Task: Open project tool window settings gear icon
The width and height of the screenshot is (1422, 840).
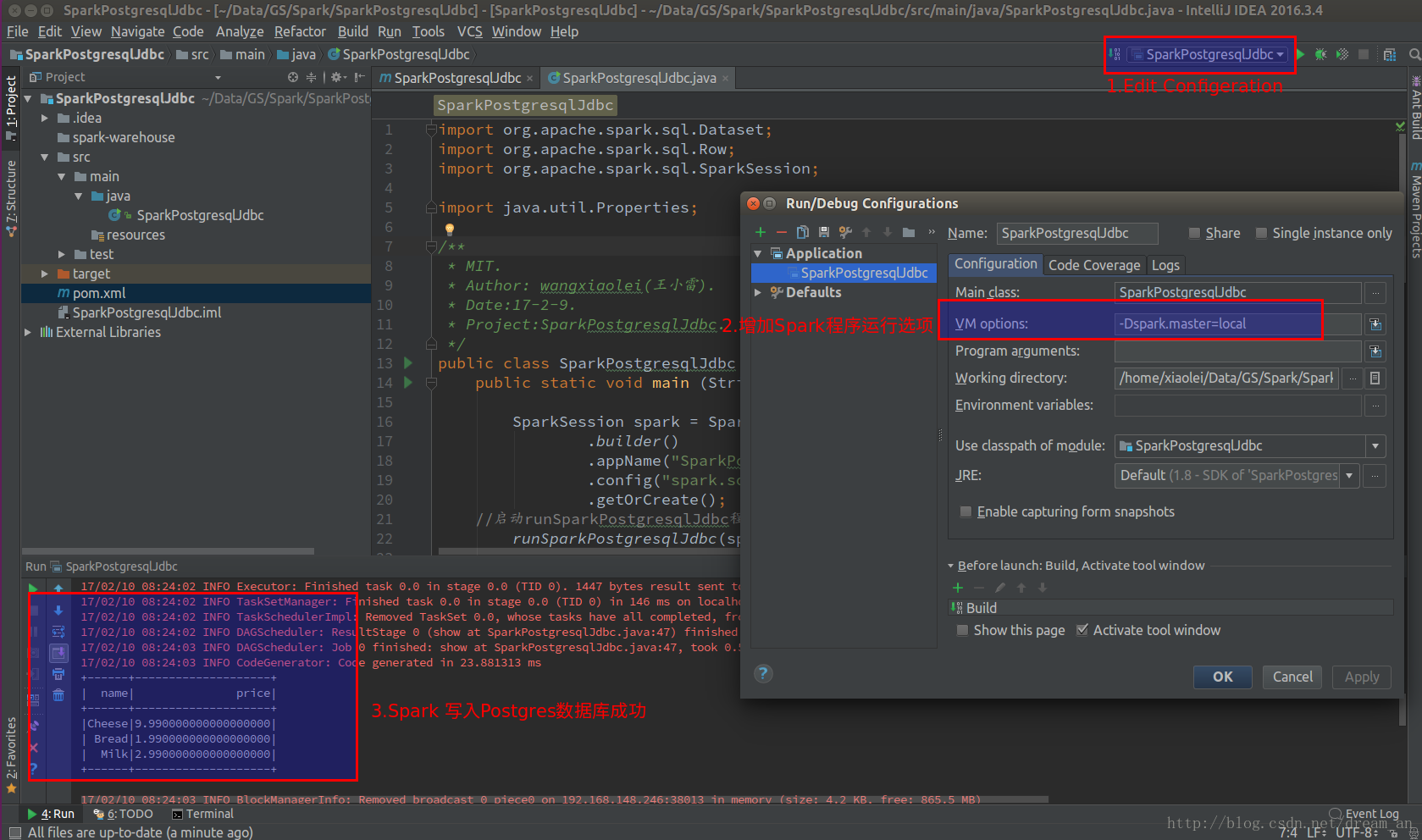Action: point(337,77)
